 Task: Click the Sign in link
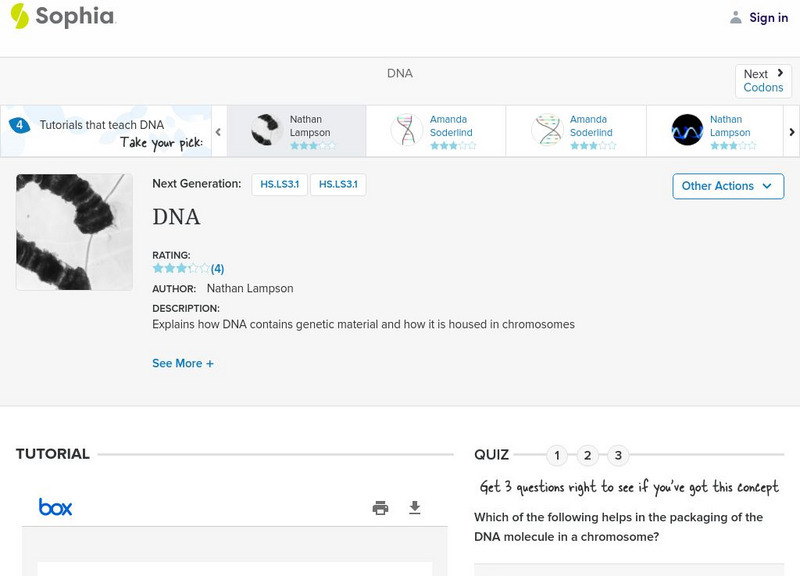[769, 17]
